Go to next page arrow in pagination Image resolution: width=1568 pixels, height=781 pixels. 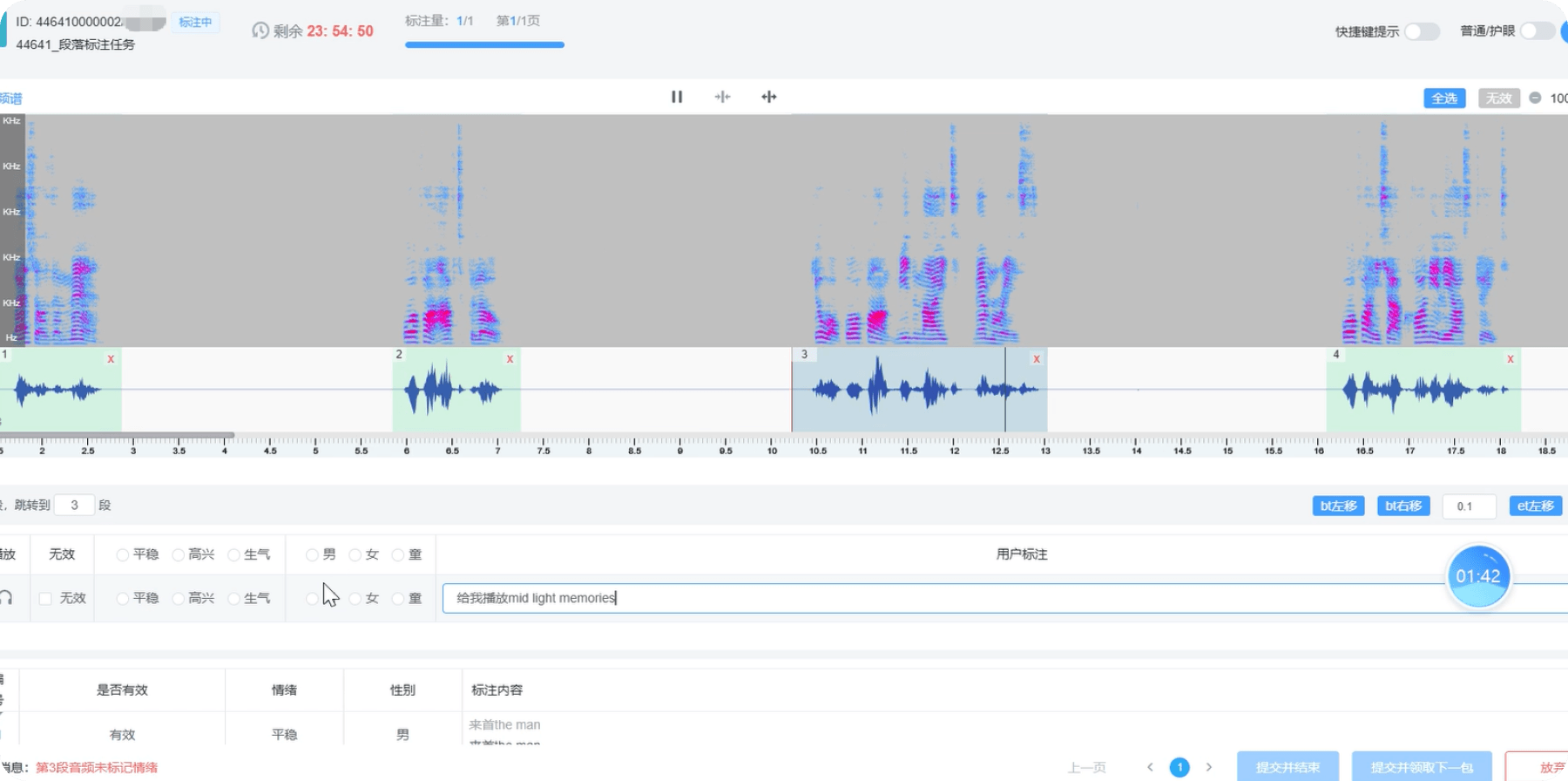pyautogui.click(x=1209, y=767)
